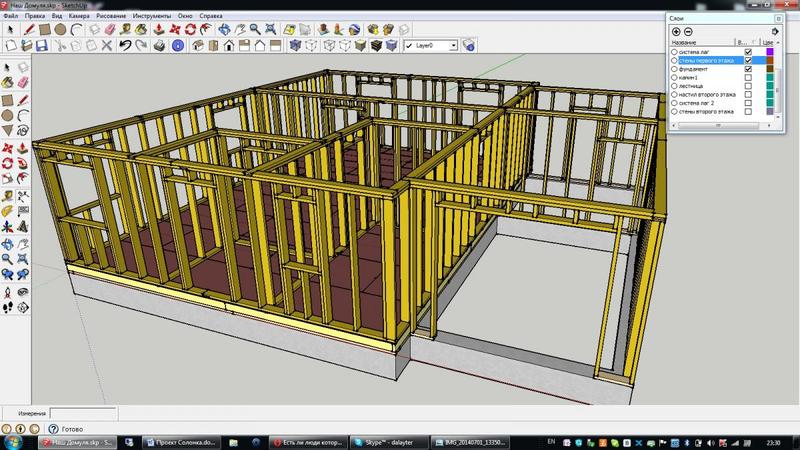
Task: Show the 'лестница' layer via checkbox
Action: [x=748, y=86]
